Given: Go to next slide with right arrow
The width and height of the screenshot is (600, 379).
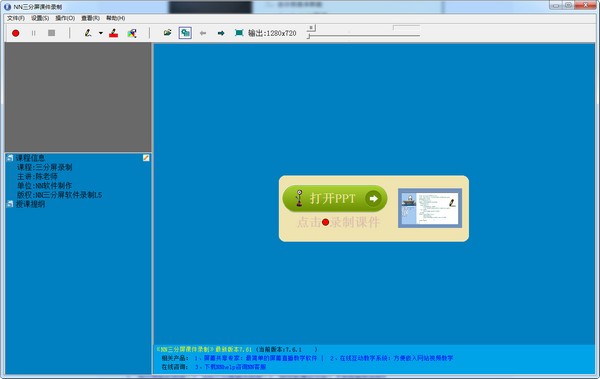Looking at the screenshot, I should (221, 33).
